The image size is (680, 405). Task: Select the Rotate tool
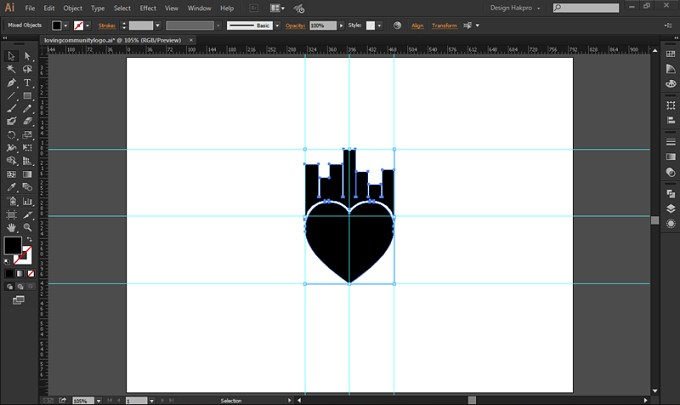11,135
